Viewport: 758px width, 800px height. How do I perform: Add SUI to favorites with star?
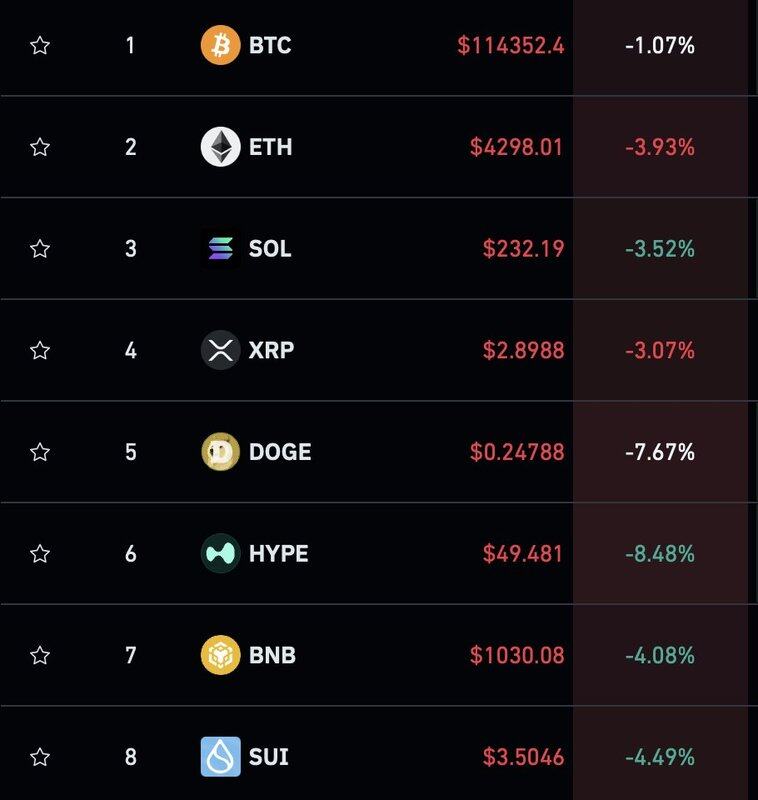40,757
